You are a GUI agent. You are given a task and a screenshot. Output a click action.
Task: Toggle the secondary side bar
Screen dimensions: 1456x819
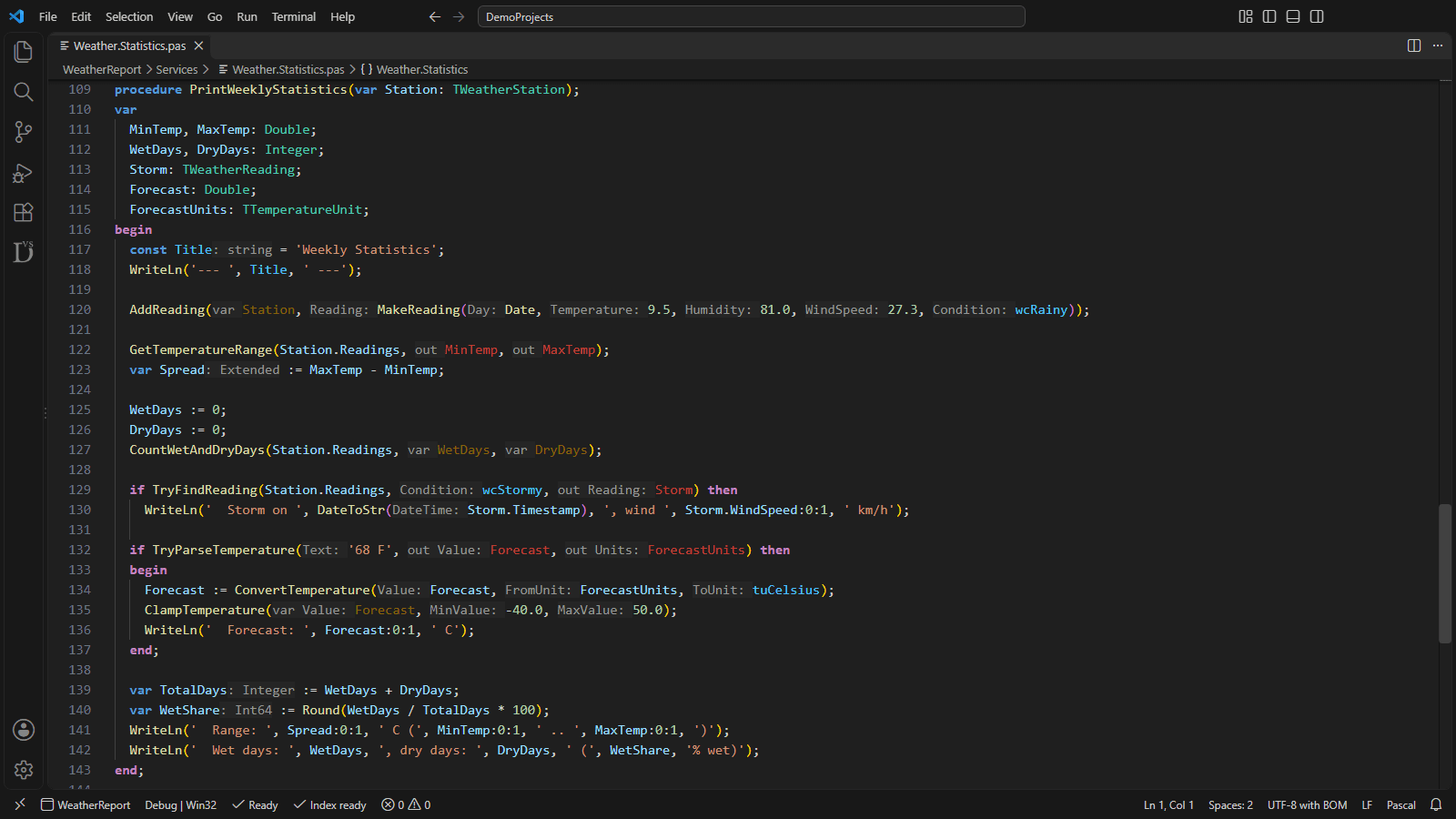1317,16
